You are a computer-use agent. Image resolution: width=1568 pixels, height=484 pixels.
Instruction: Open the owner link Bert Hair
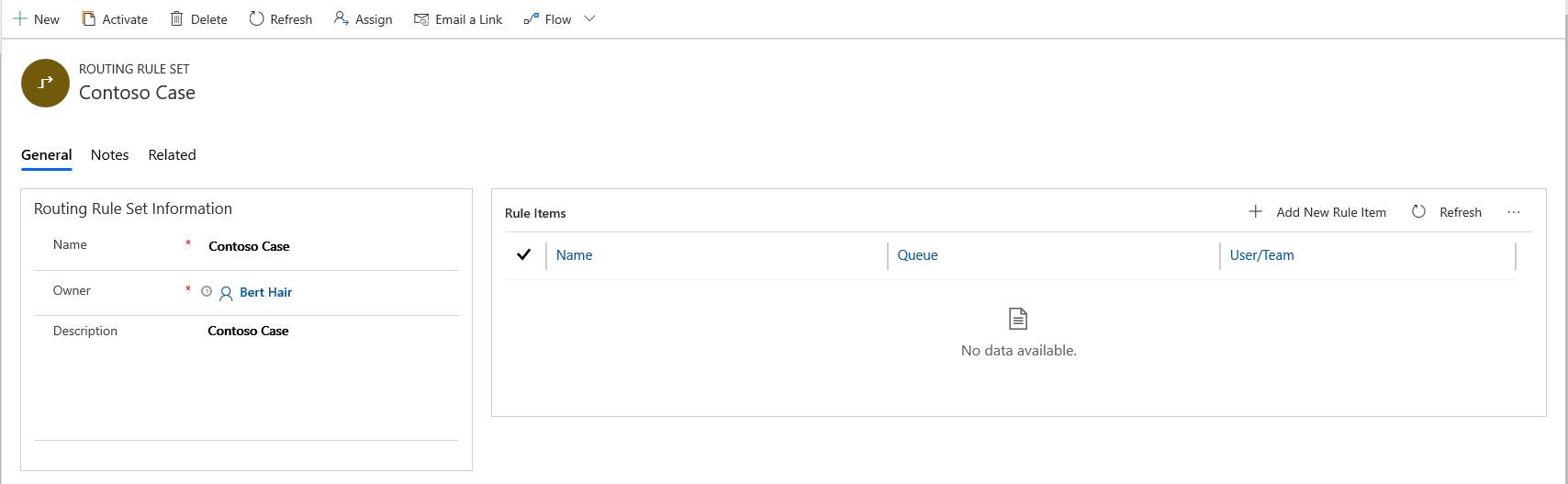tap(266, 292)
